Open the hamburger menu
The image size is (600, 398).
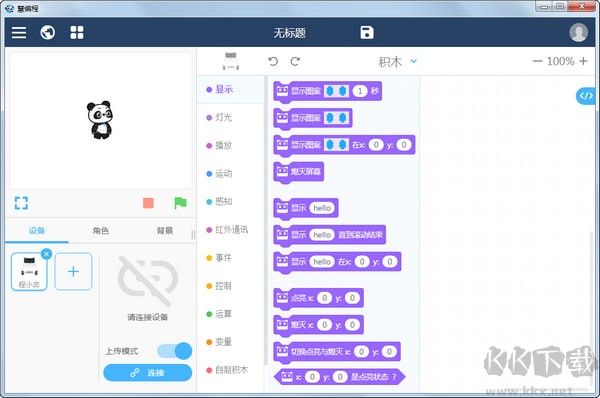19,33
